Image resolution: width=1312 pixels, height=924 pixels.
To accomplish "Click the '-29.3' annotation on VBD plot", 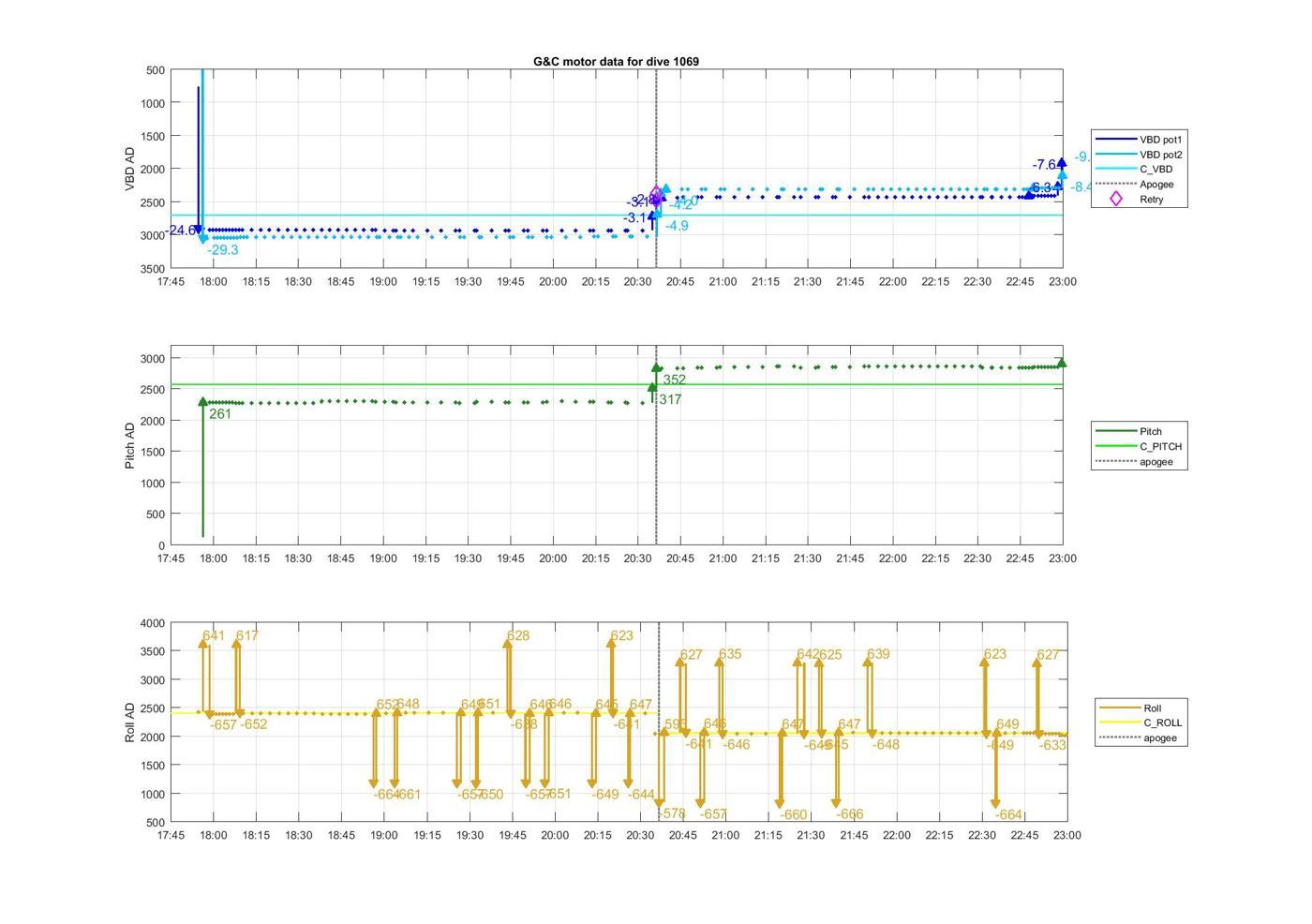I will click(x=222, y=250).
